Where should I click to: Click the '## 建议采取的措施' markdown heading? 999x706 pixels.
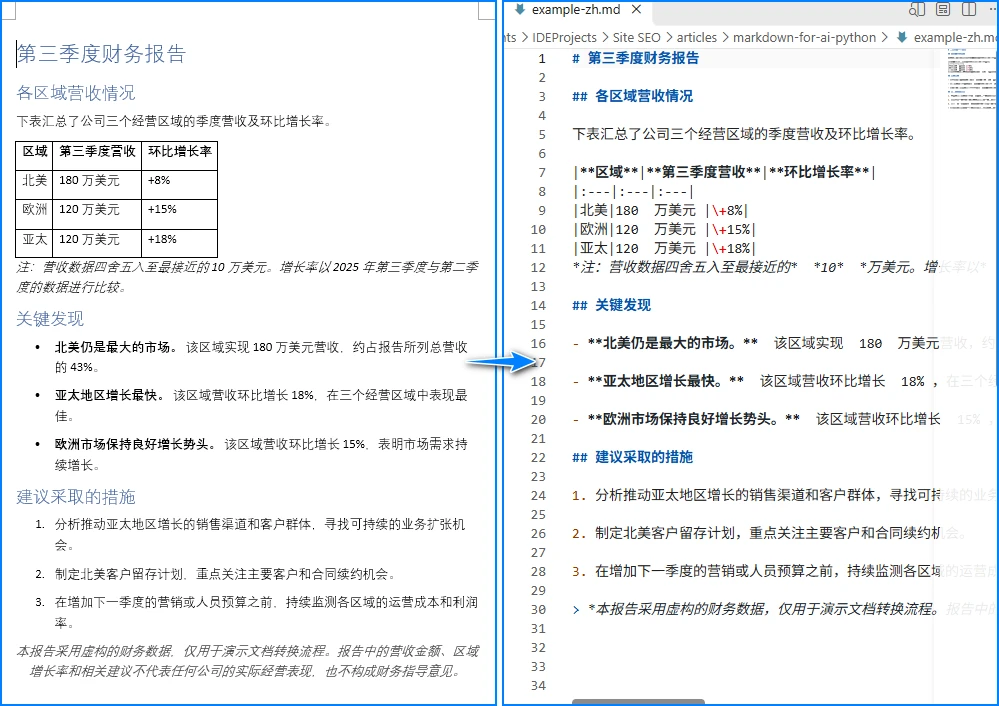632,457
